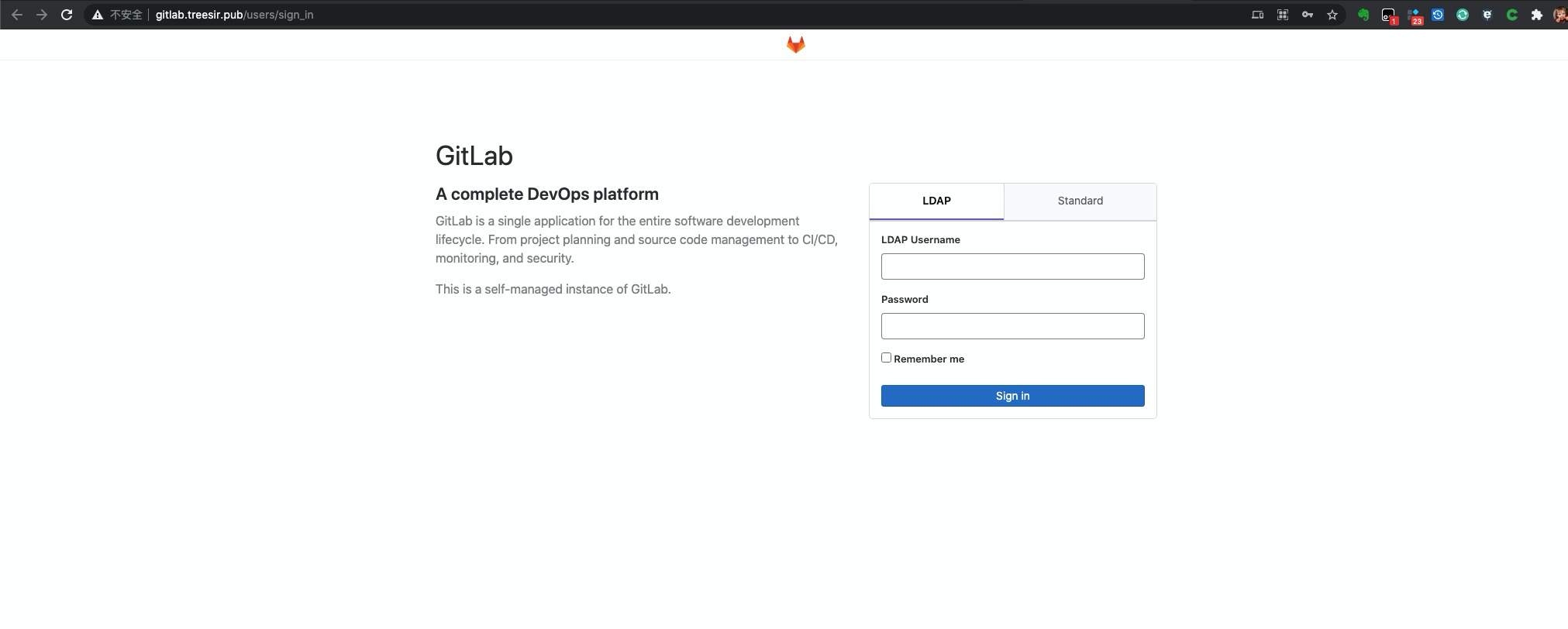Switch to the LDAP sign-in tab
Image resolution: width=1568 pixels, height=629 pixels.
[x=936, y=201]
